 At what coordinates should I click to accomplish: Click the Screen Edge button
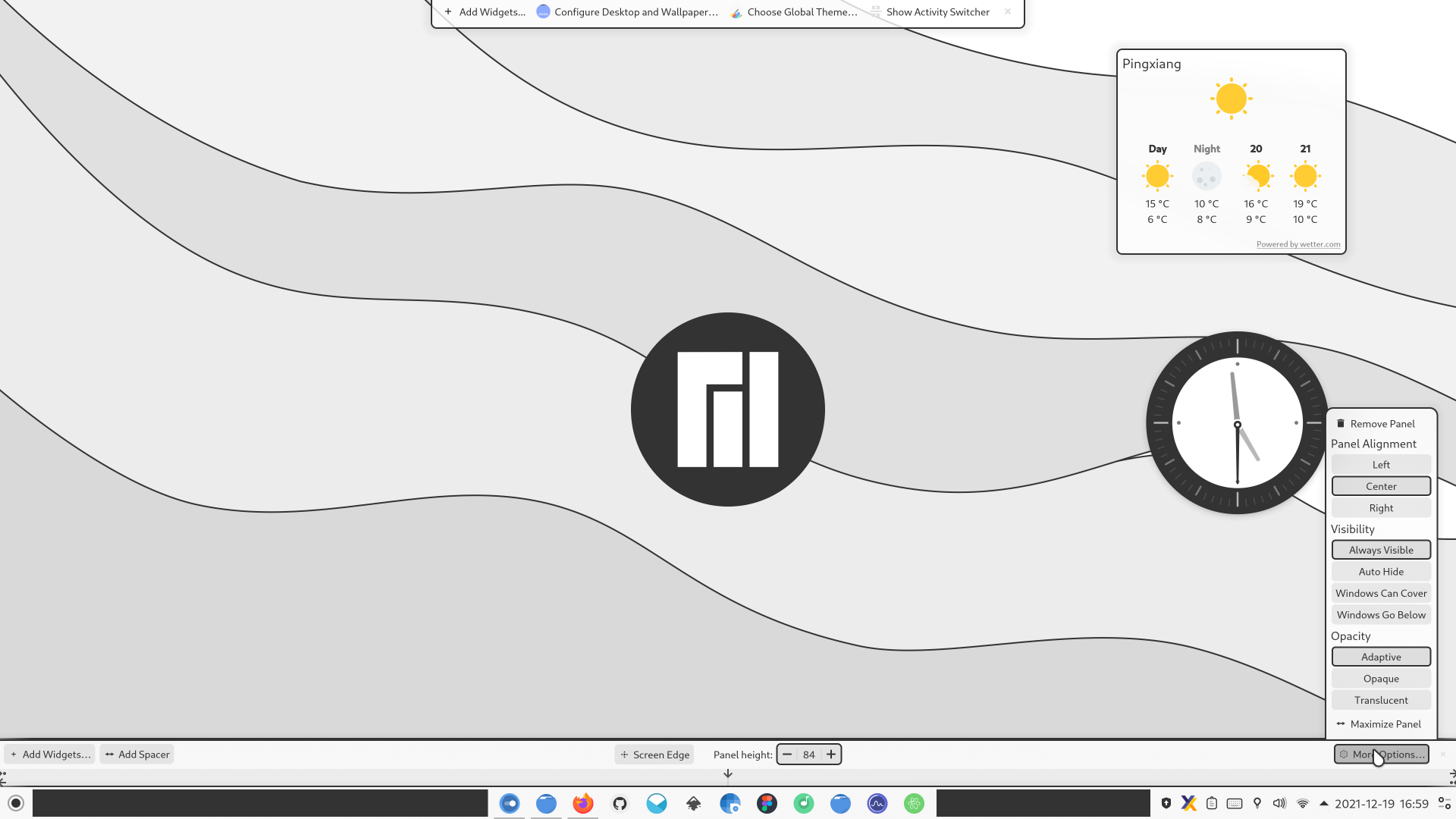(x=654, y=755)
